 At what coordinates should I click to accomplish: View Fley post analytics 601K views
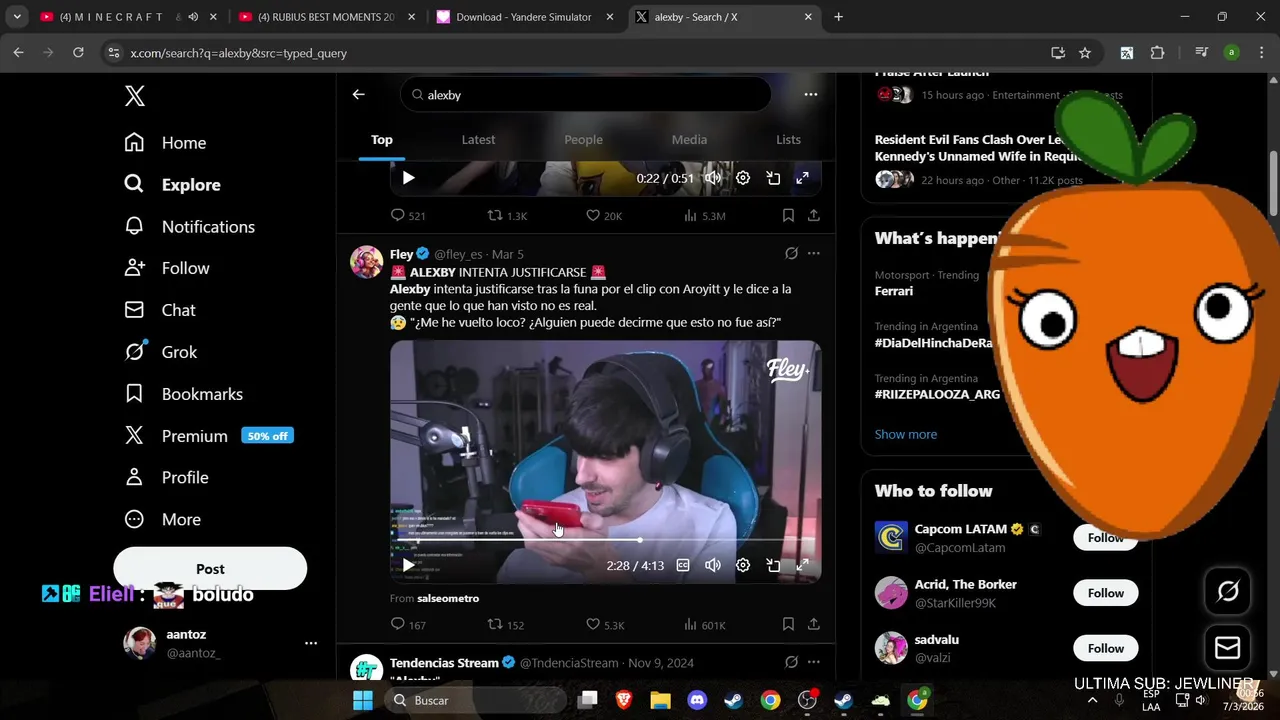point(704,625)
